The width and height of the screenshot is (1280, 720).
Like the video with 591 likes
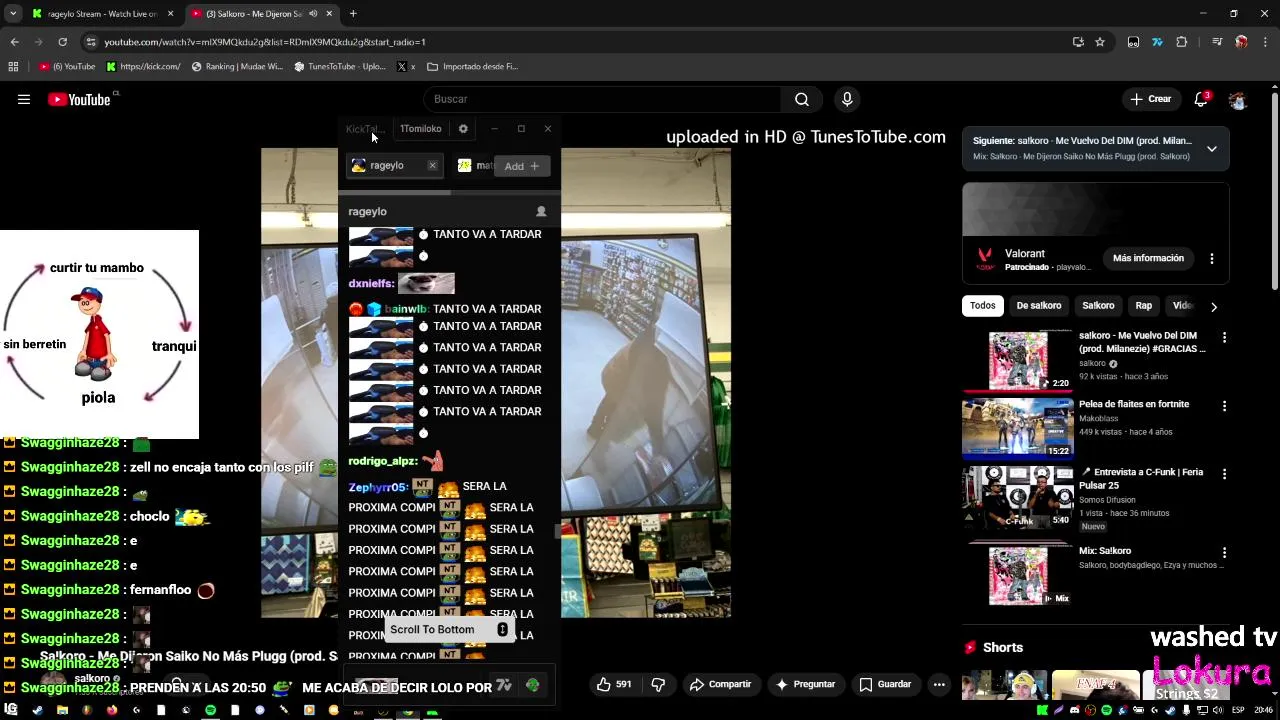[614, 684]
